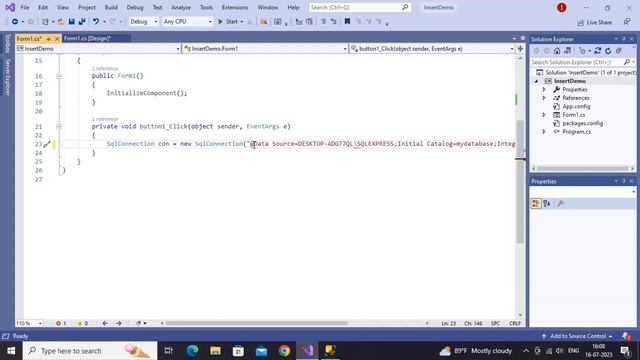Click the Home icon in Solution Explorer
Screen dimensions: 640x360
557,51
